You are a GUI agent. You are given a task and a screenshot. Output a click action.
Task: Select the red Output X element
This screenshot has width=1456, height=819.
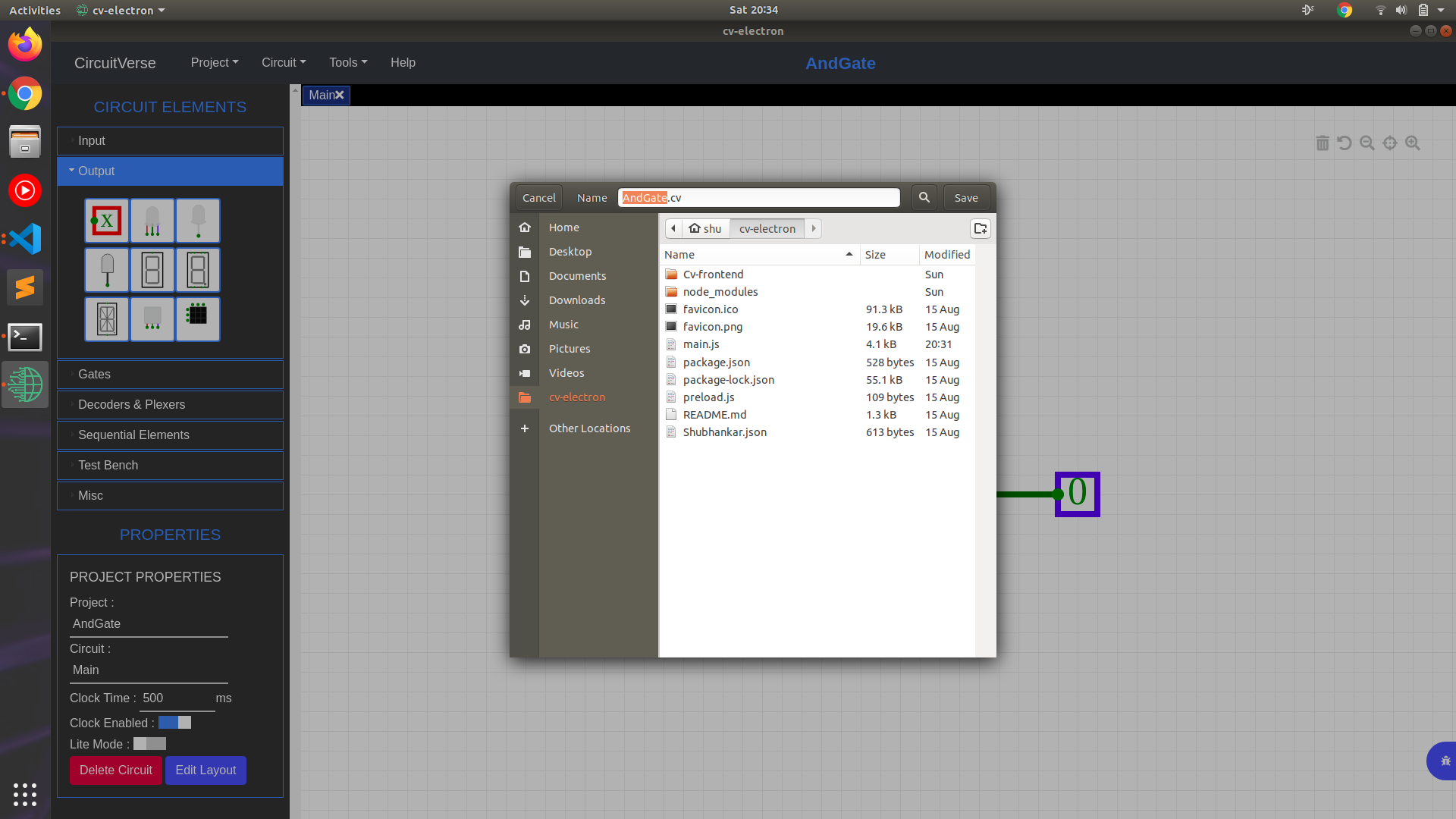pos(107,221)
